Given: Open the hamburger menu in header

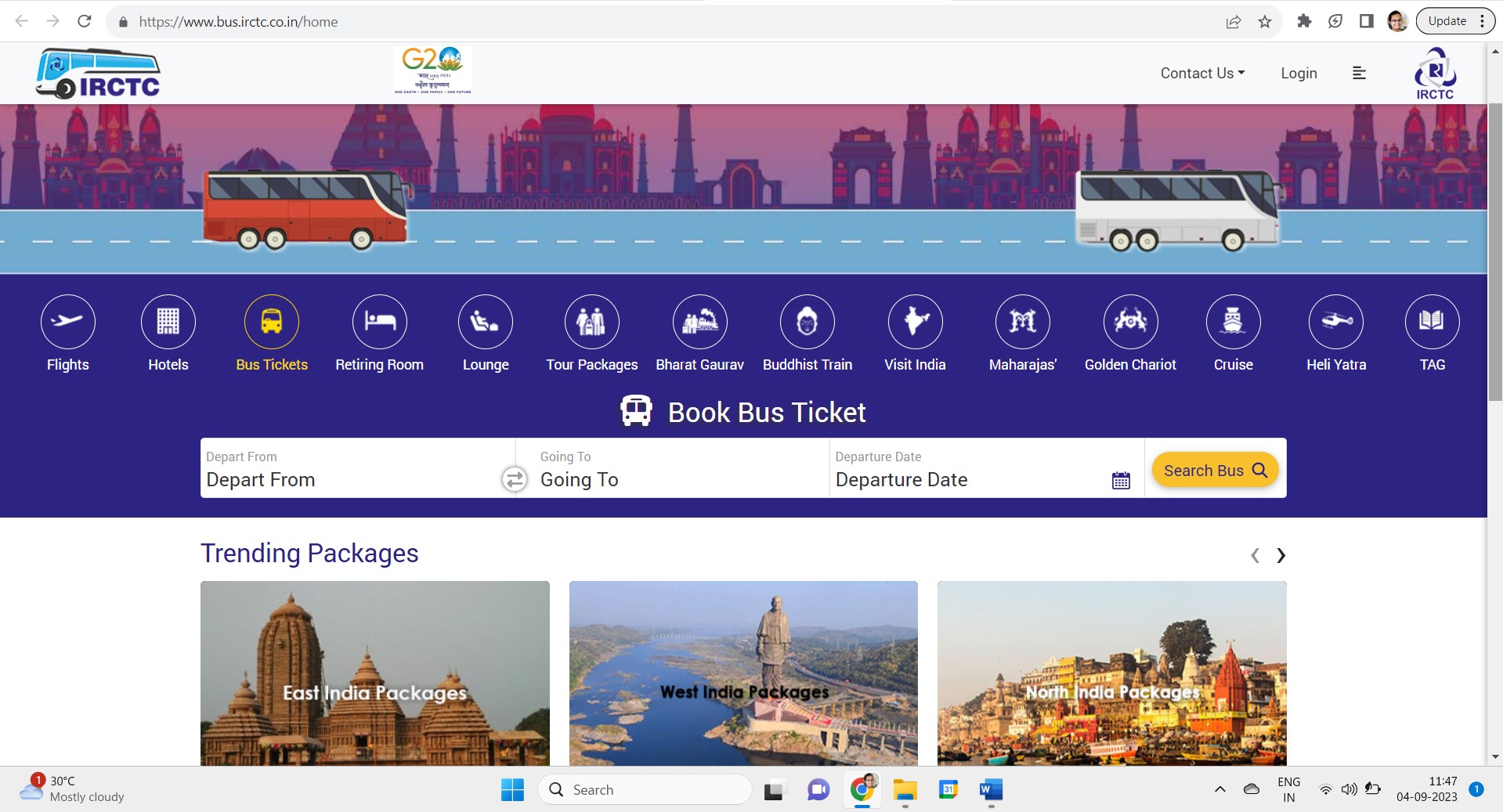Looking at the screenshot, I should [x=1359, y=73].
